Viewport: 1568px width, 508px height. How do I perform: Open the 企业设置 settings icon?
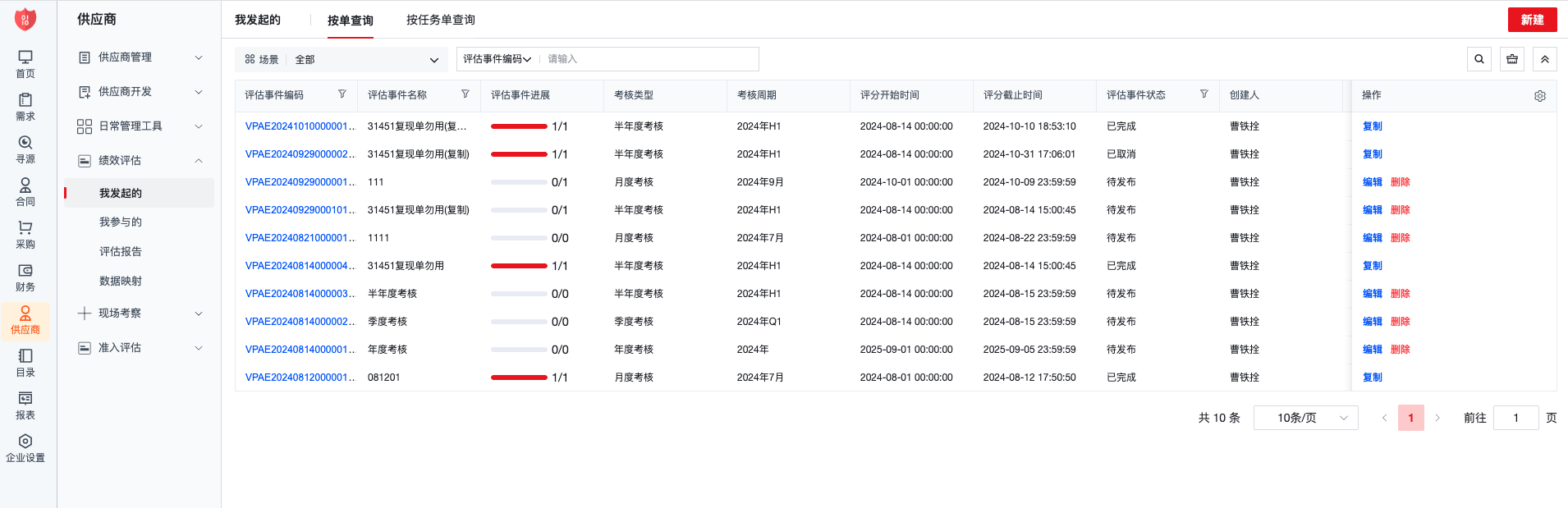pyautogui.click(x=25, y=448)
